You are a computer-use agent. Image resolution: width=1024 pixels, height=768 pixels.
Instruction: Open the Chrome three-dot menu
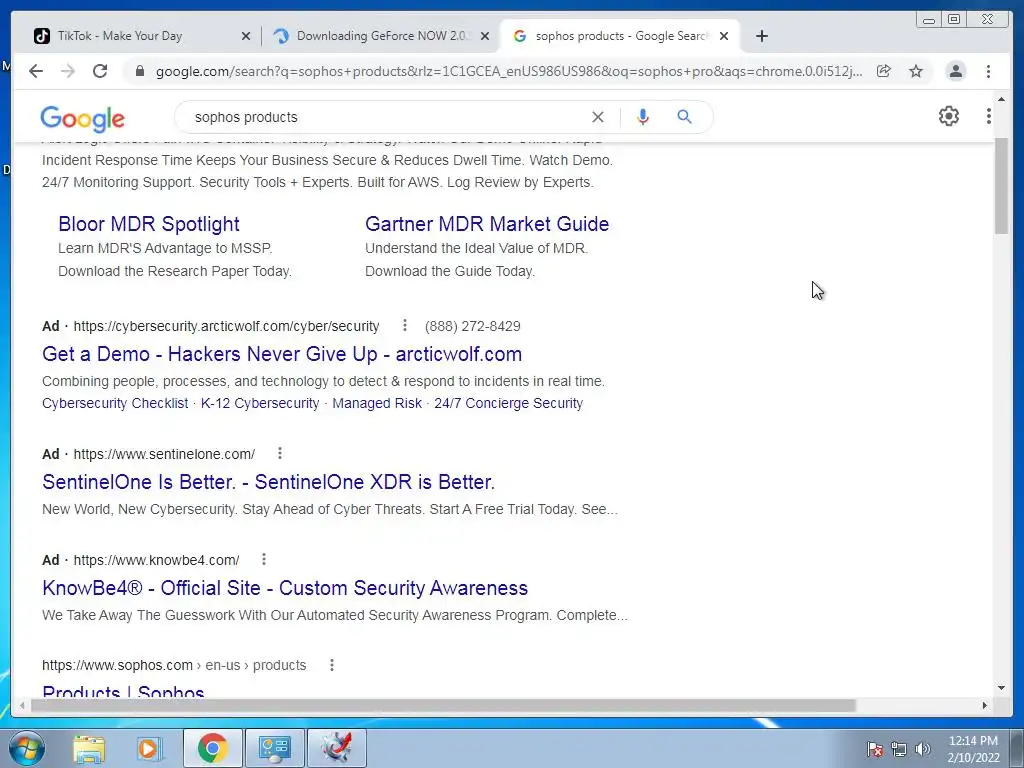(x=989, y=71)
